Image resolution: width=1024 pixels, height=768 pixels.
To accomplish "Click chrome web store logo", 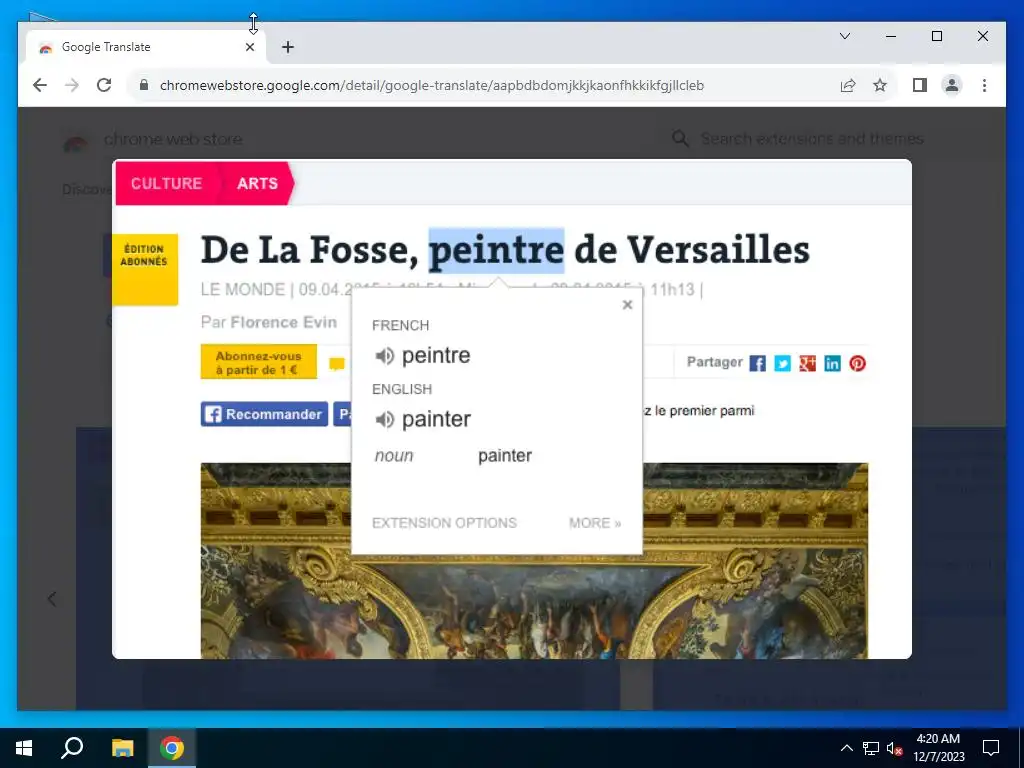I will pyautogui.click(x=153, y=139).
